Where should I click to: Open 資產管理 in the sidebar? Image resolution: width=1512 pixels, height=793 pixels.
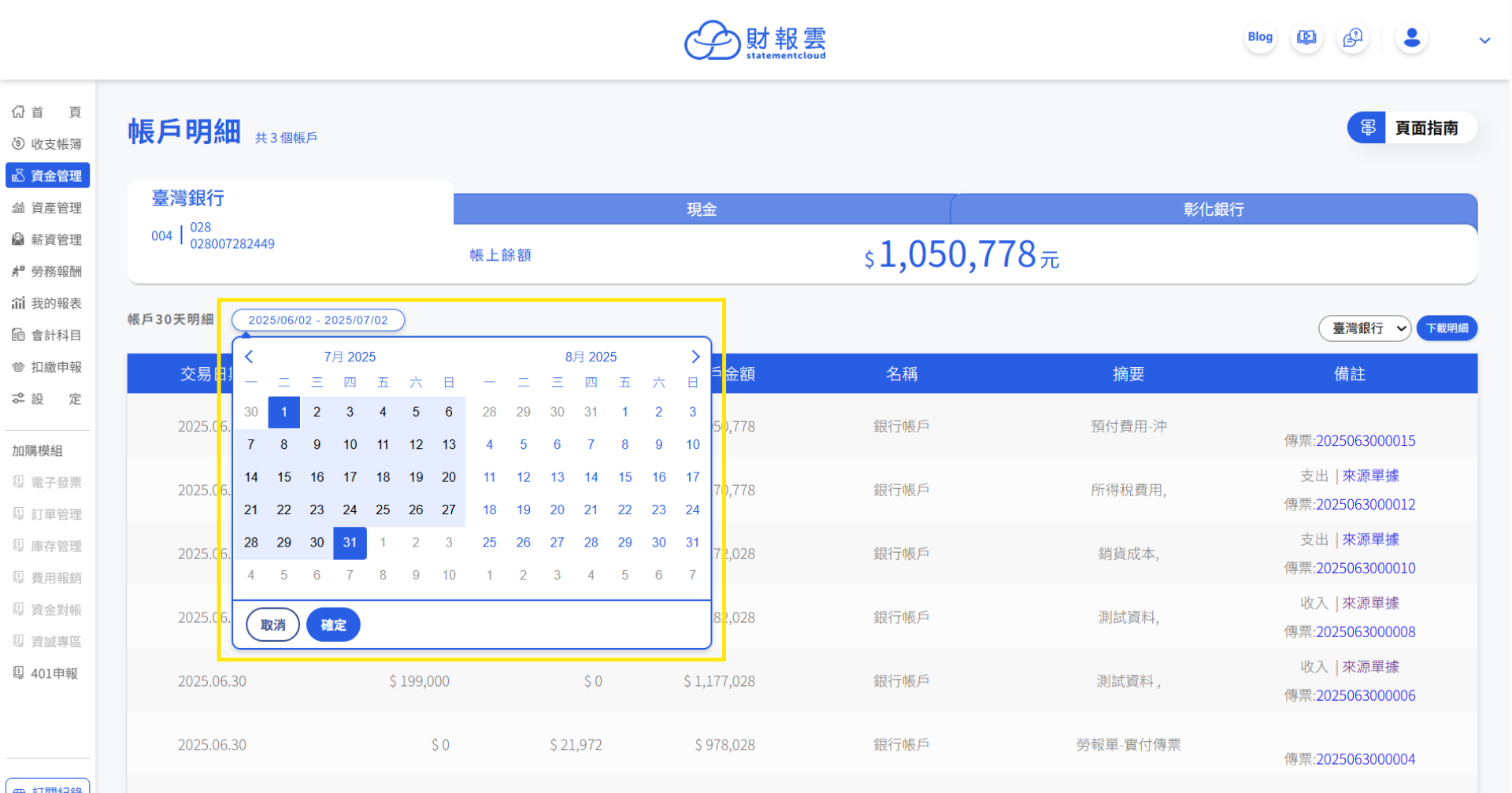(x=47, y=207)
